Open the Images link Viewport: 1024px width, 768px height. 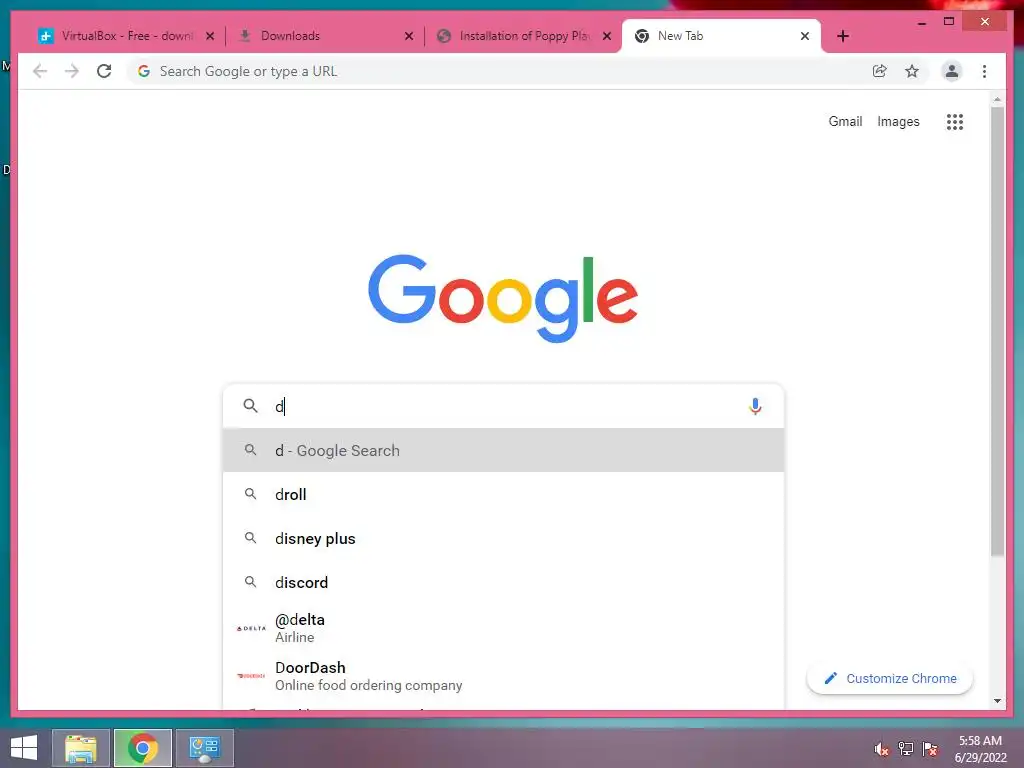pos(898,121)
